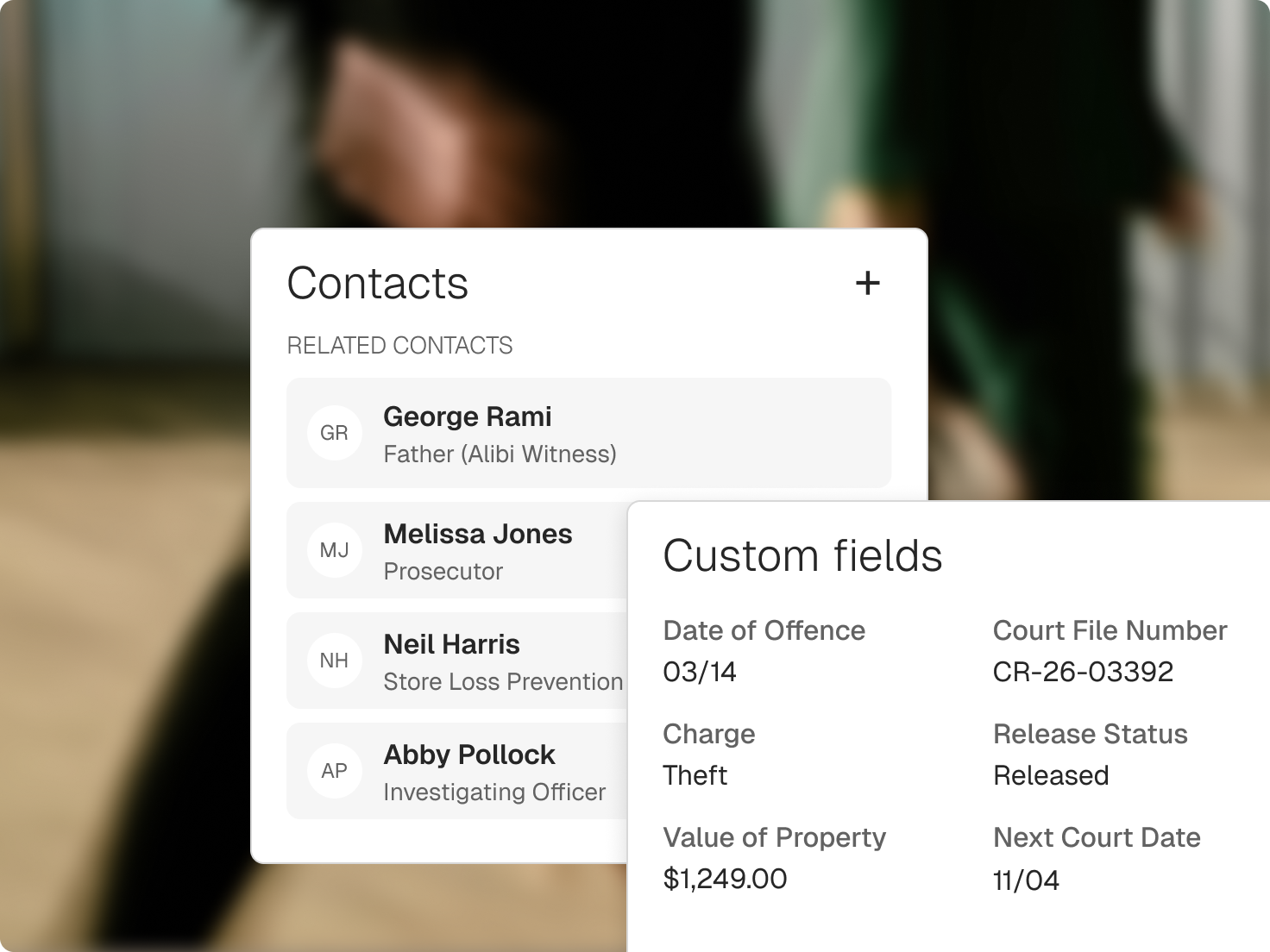Select Court File Number value CR-26-03392
Screen dimensions: 1270x952
click(x=1083, y=672)
